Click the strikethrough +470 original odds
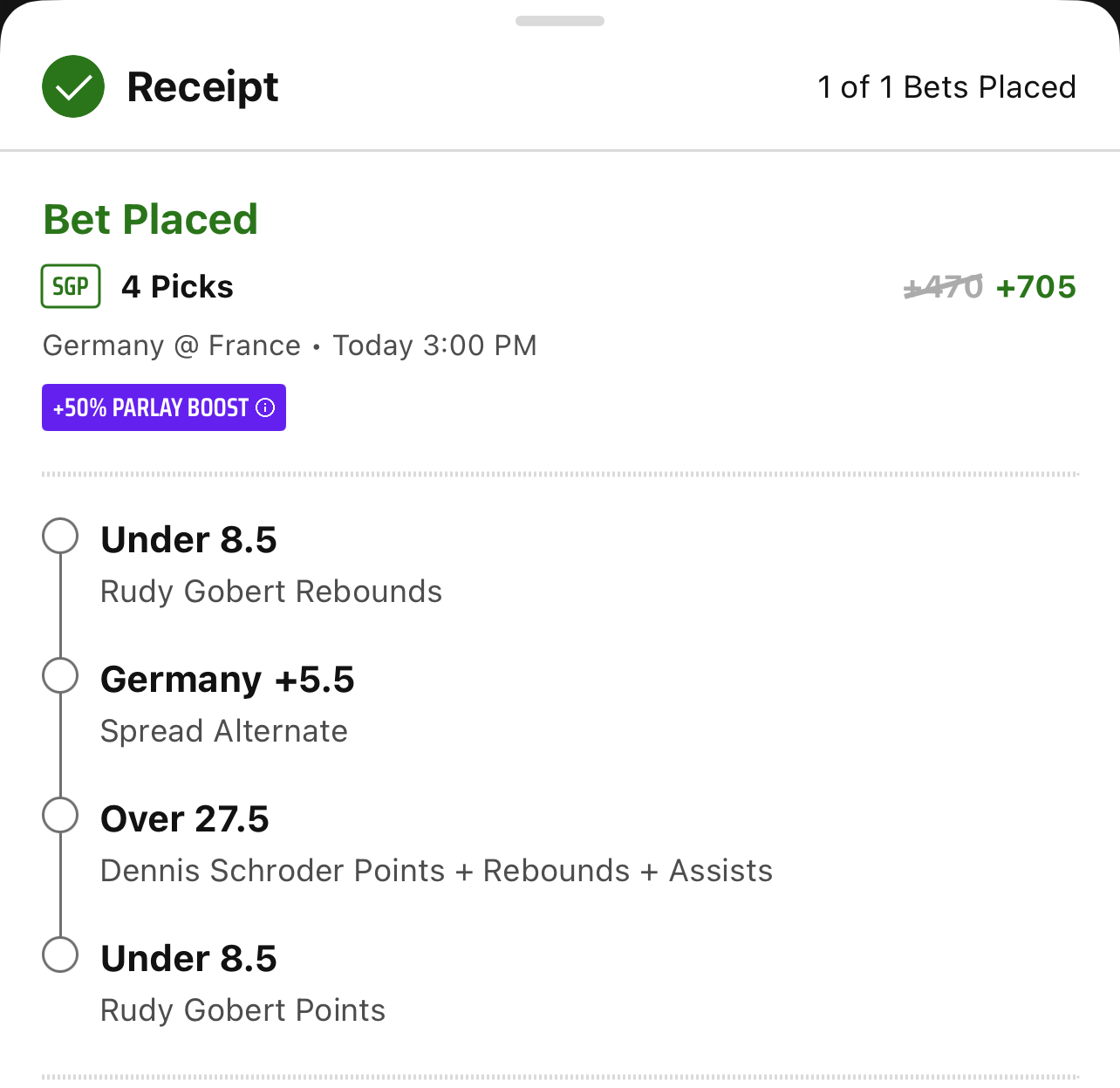Viewport: 1120px width, 1088px height. [941, 286]
